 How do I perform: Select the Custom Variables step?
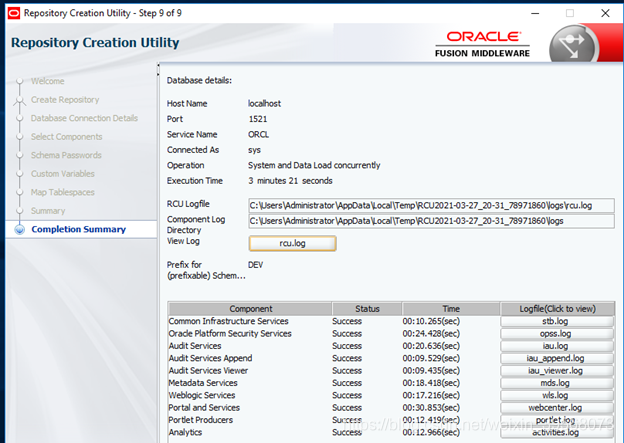click(x=63, y=174)
